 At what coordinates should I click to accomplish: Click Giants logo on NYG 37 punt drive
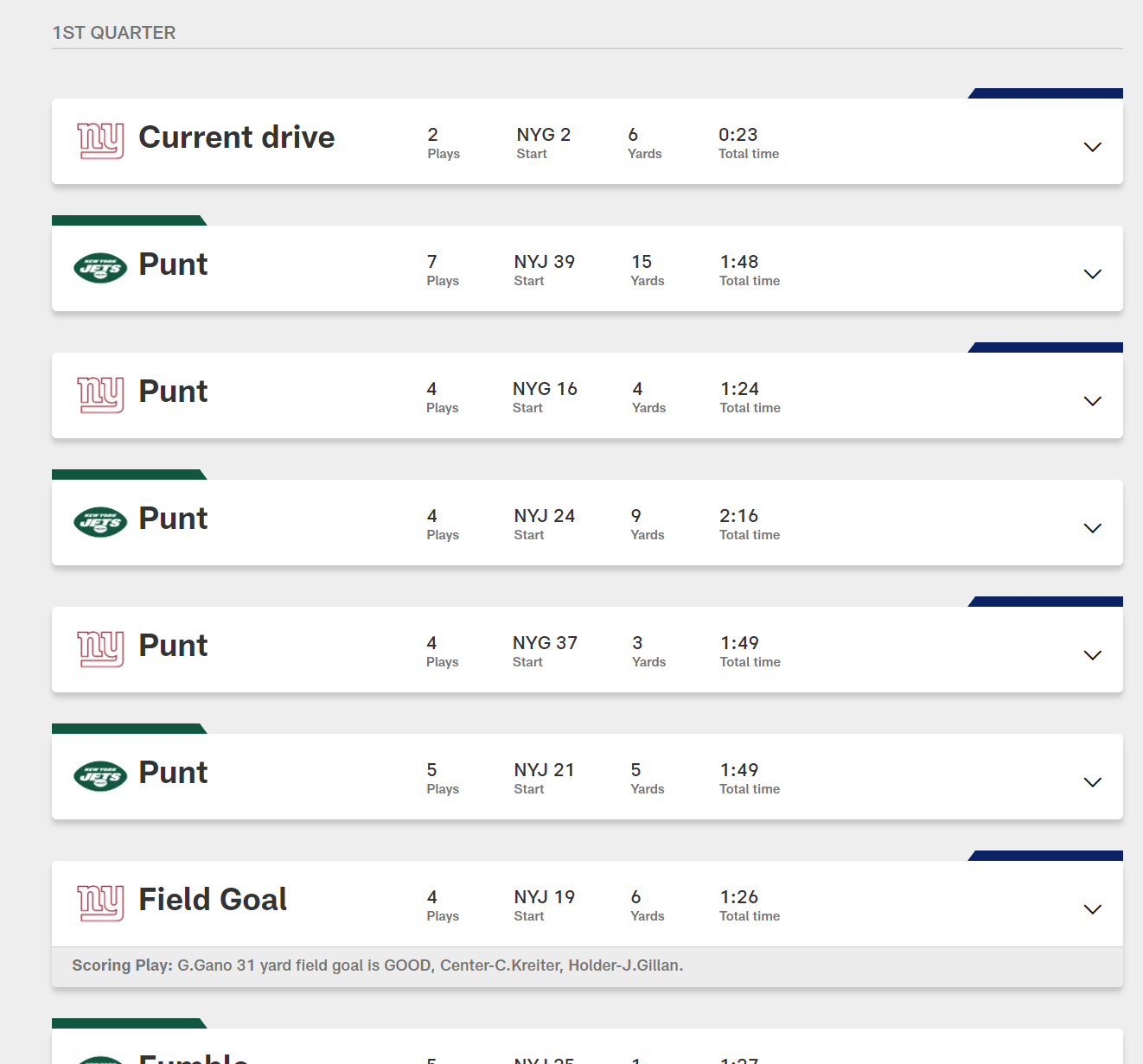[100, 649]
